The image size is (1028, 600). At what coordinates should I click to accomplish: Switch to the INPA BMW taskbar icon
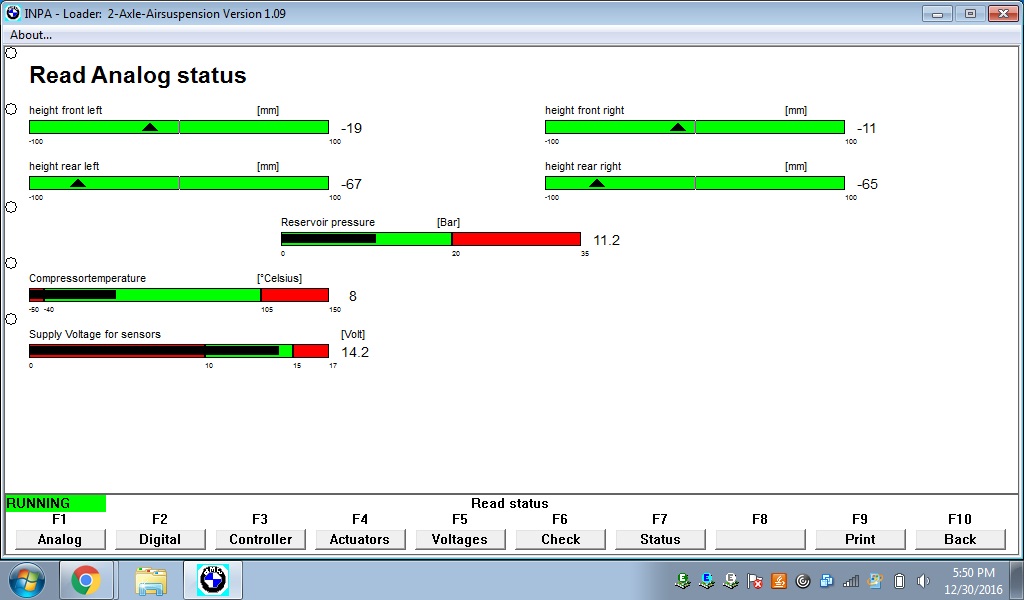pos(213,579)
